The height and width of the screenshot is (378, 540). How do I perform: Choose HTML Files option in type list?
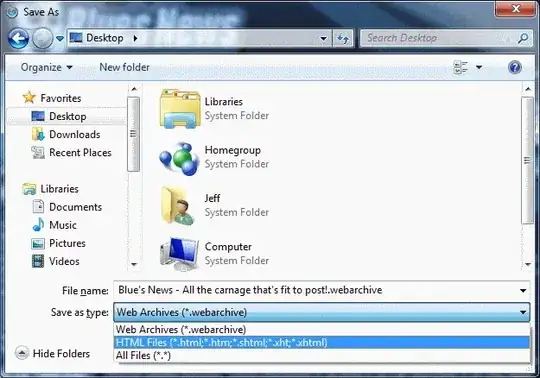tap(322, 343)
